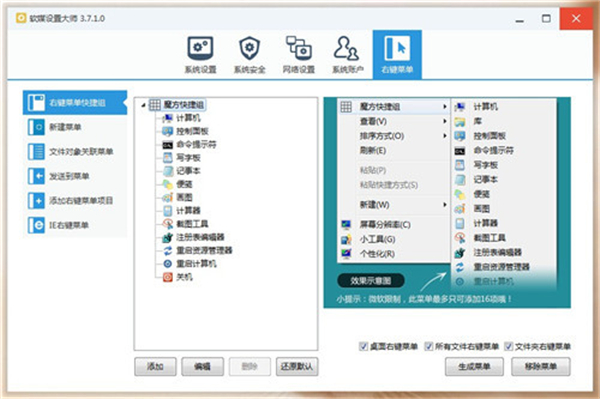The image size is (600, 399).
Task: Select the 右键菜单 top tab
Action: pyautogui.click(x=397, y=55)
